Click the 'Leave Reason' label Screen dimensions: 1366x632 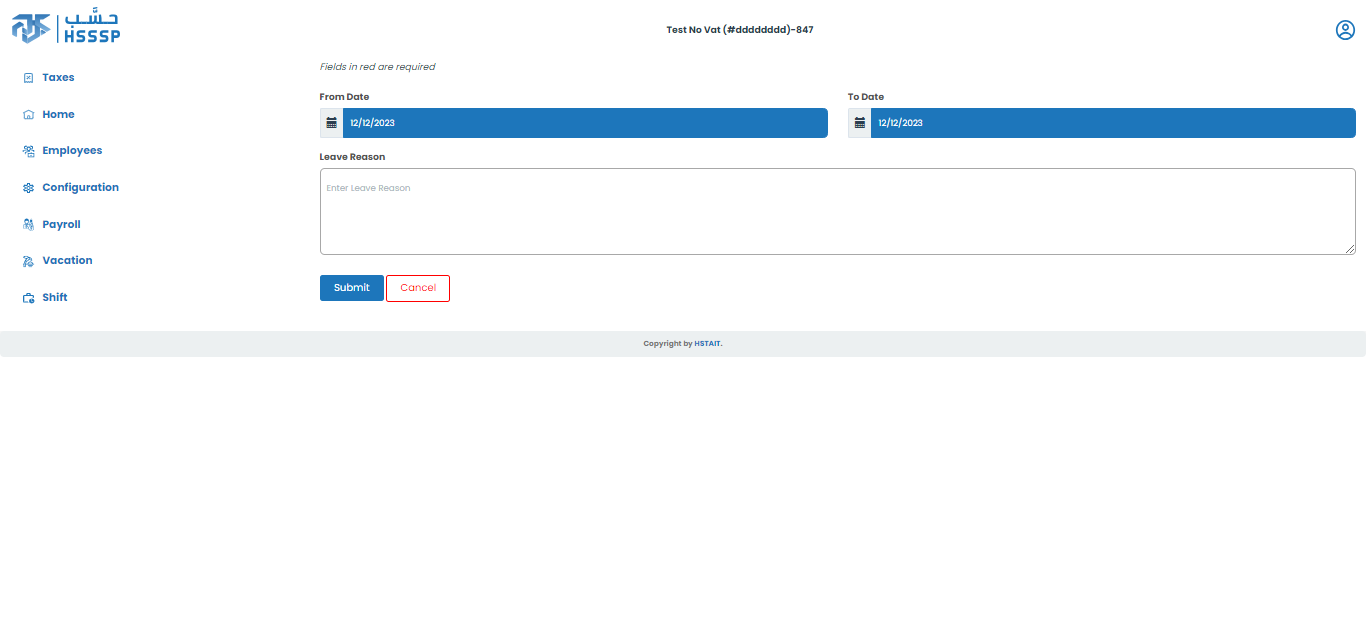click(352, 157)
